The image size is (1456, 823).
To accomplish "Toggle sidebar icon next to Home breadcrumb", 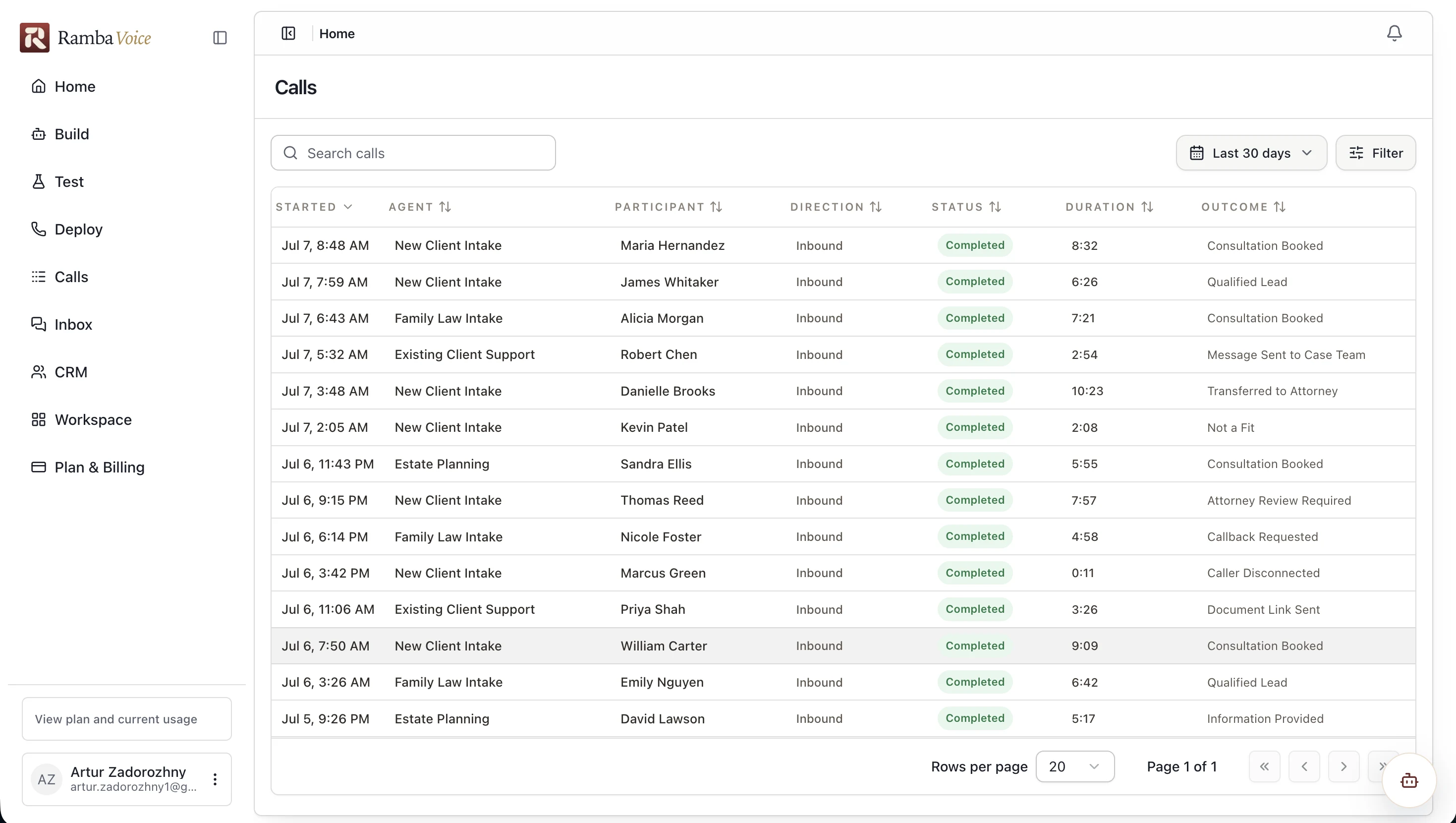I will (288, 33).
